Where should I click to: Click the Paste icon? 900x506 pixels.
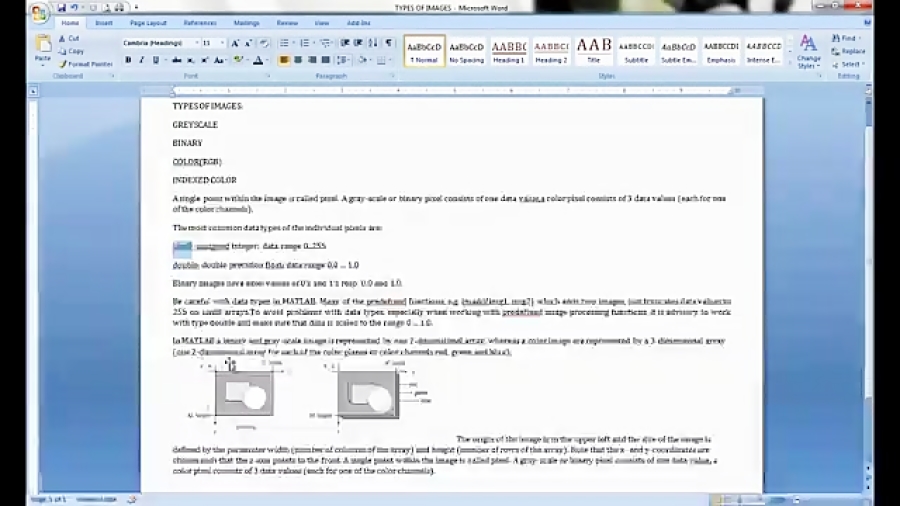click(43, 46)
